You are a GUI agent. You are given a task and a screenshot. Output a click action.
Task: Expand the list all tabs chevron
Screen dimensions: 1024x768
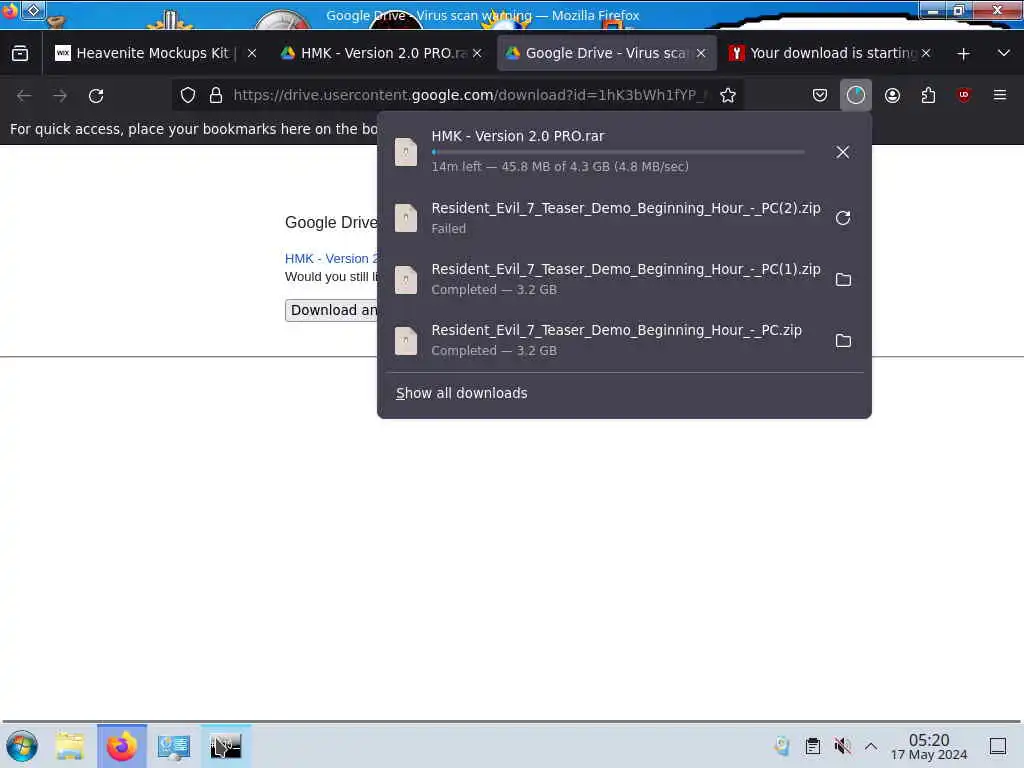[1004, 54]
